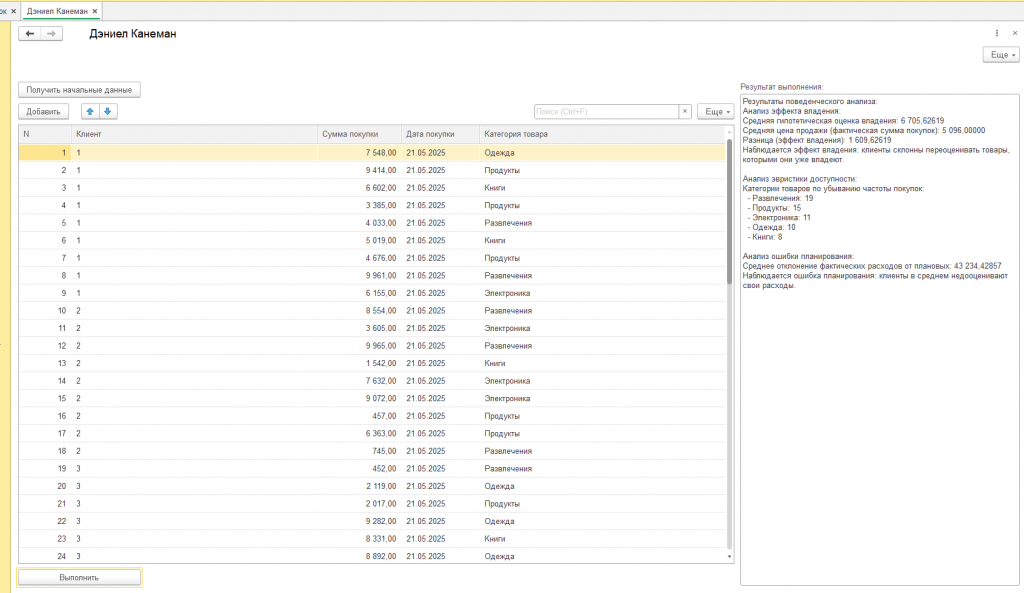Select the cell with sum 7 548,00

[x=359, y=153]
